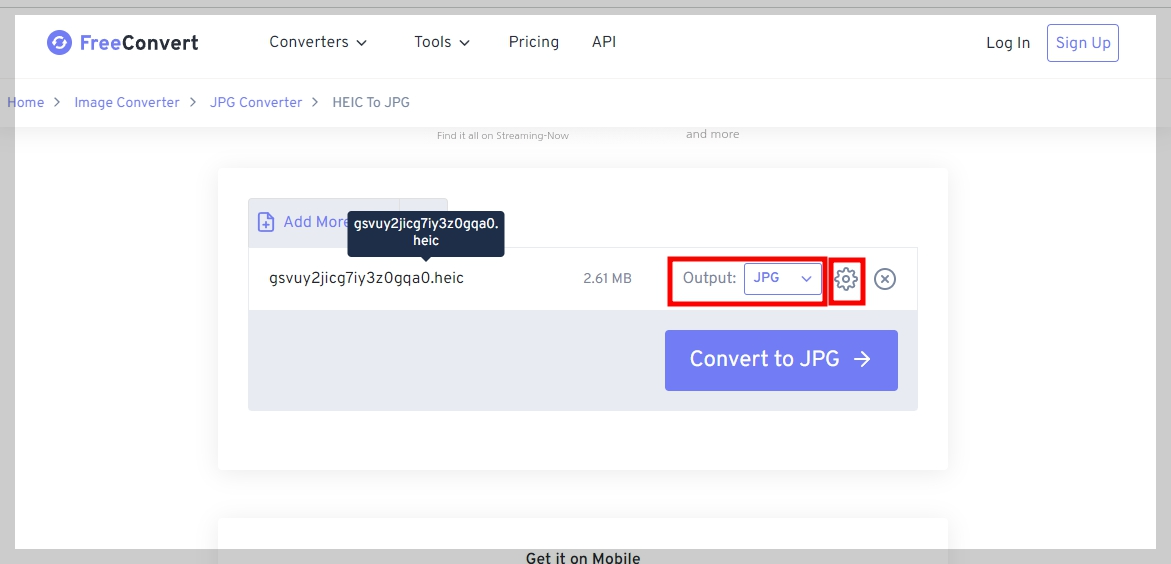Open Image Converter breadcrumb link
1171x564 pixels.
(127, 102)
